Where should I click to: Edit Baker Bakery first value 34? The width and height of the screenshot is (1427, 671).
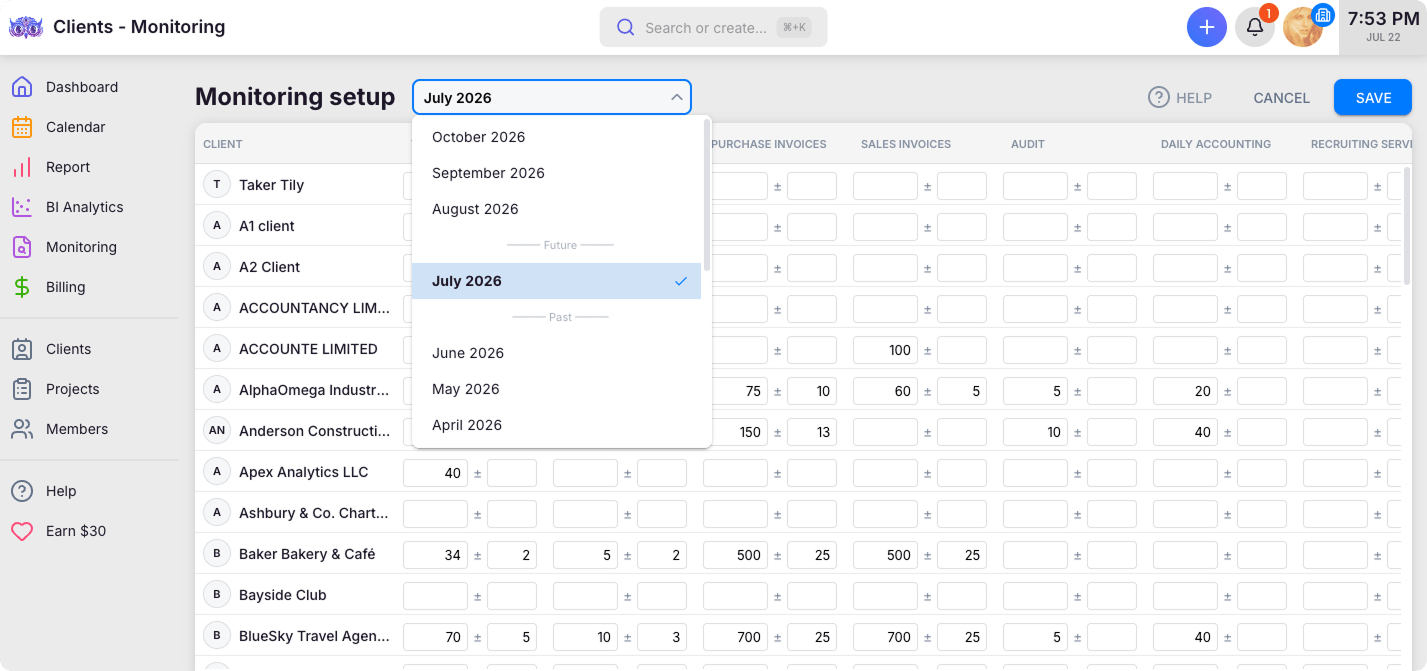tap(435, 555)
